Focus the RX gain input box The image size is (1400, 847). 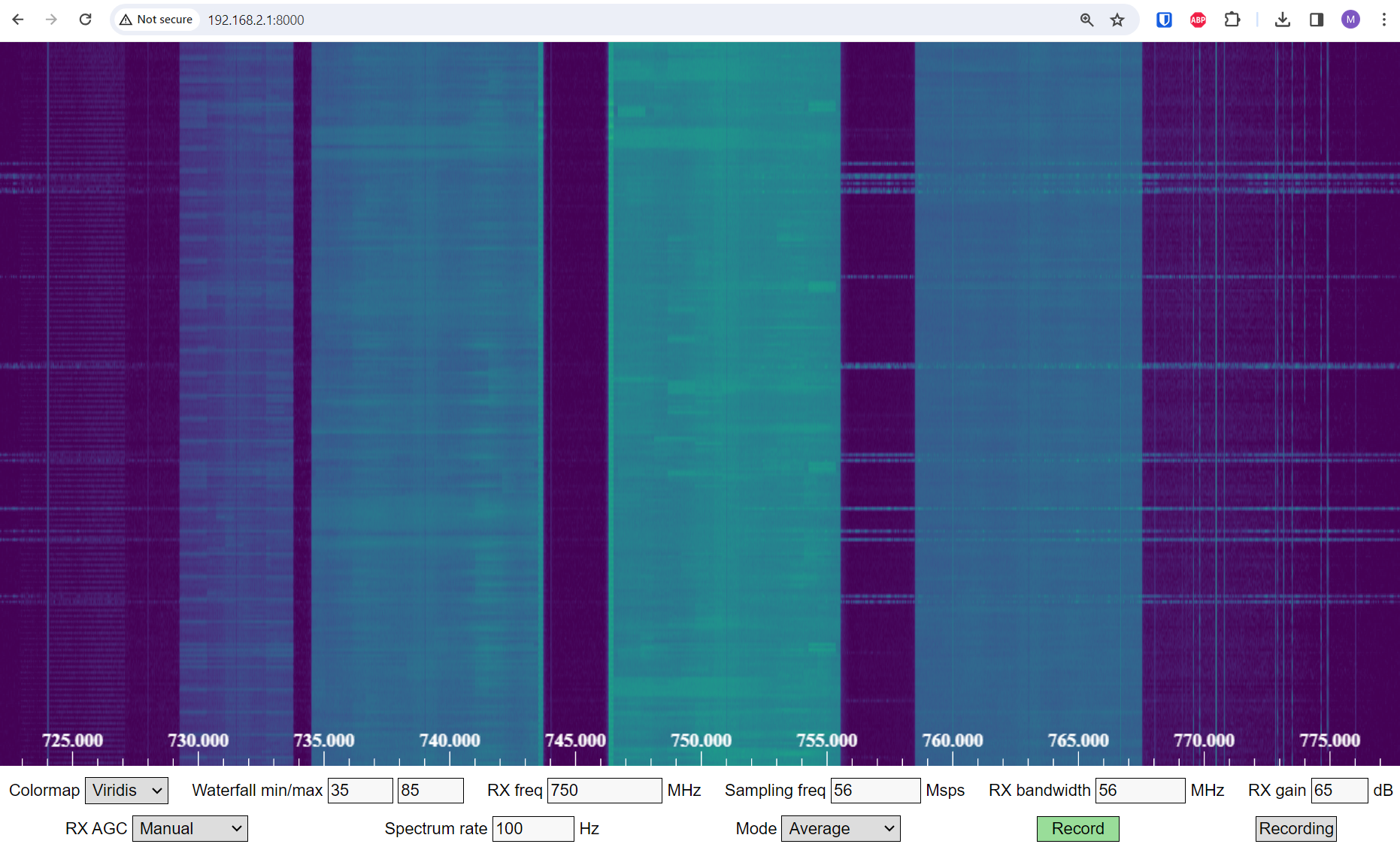point(1338,791)
